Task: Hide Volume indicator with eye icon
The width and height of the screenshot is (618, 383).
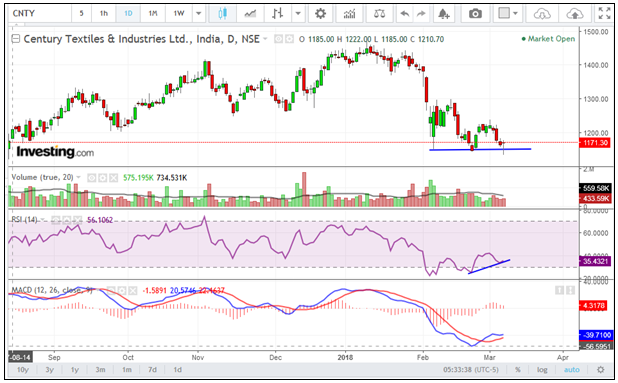Action: coord(91,178)
